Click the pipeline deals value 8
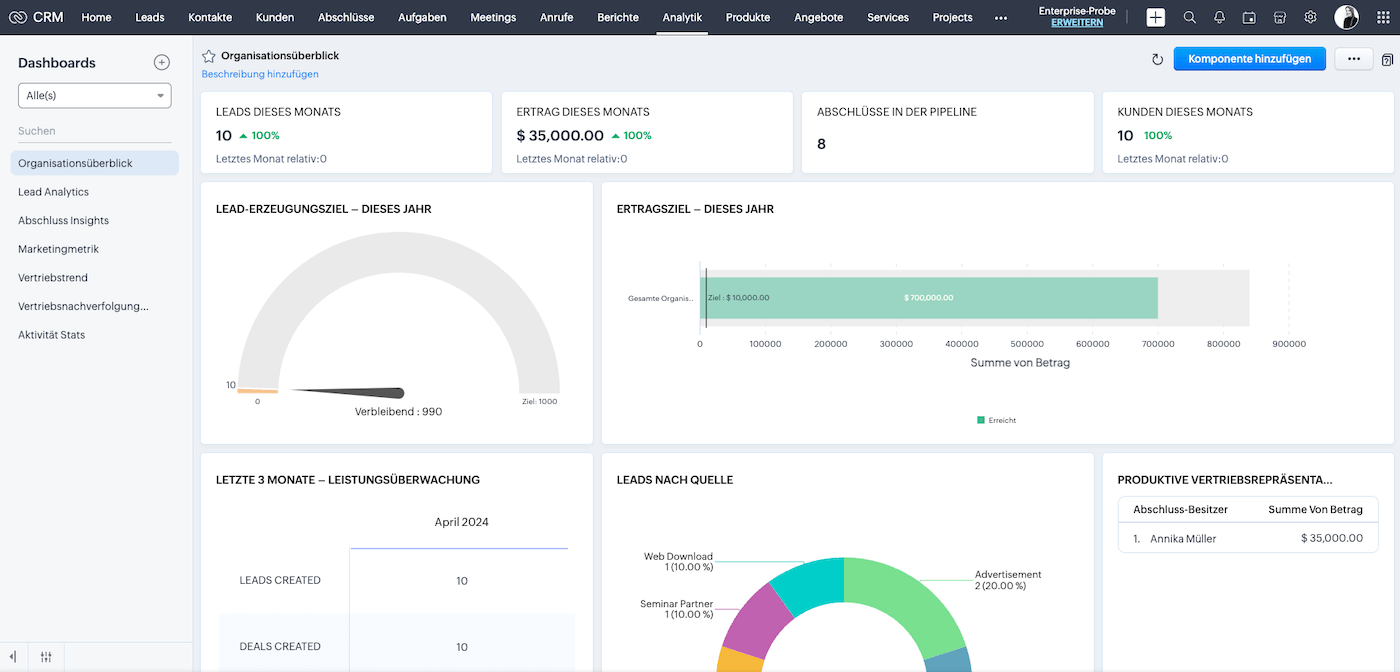 click(822, 144)
